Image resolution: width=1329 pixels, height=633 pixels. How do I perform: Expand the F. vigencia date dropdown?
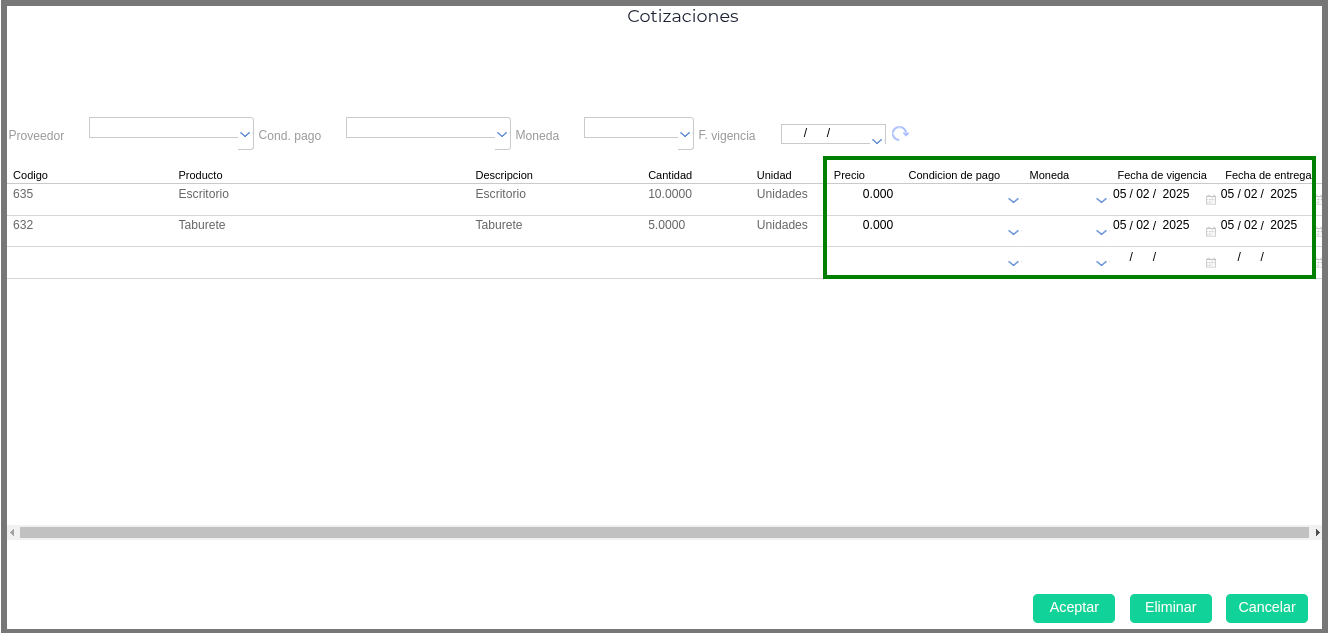877,140
